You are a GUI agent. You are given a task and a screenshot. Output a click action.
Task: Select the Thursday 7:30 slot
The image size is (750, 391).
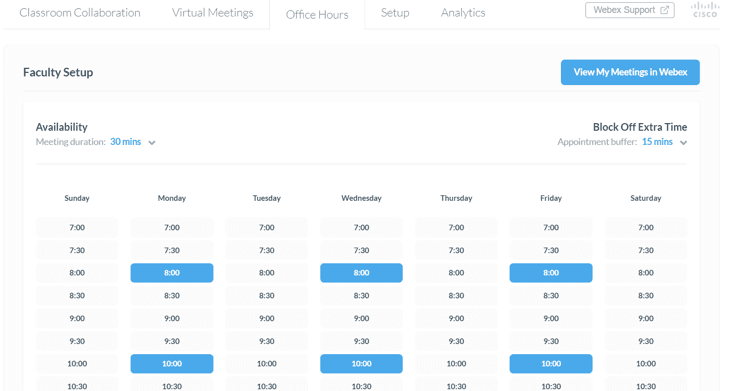coord(456,250)
